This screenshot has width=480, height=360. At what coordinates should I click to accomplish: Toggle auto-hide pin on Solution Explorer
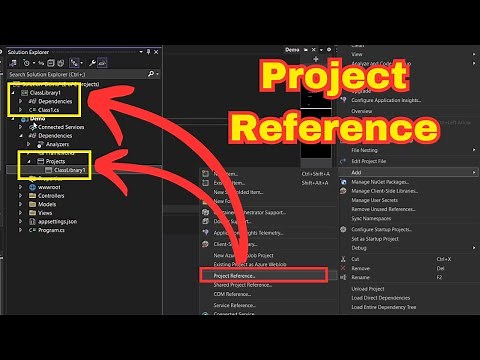pyautogui.click(x=148, y=52)
